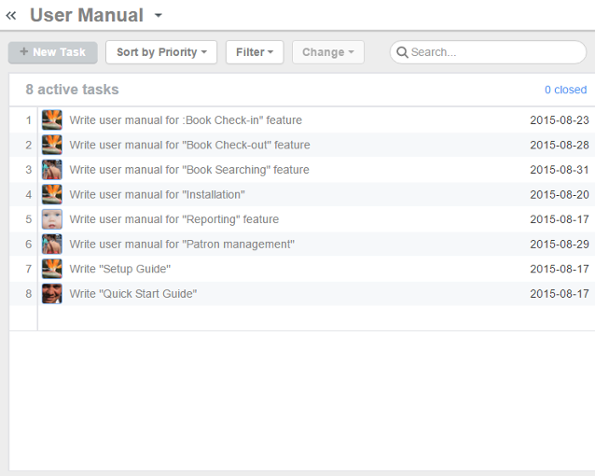Open the User Manual project dropdown arrow
Screen dimensions: 595x476
coord(158,16)
